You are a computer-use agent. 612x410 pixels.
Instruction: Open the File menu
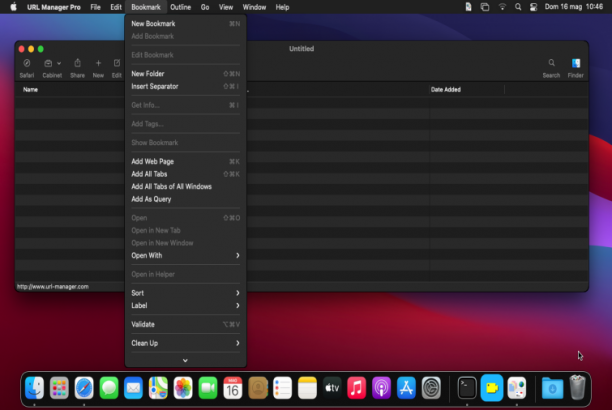(95, 7)
